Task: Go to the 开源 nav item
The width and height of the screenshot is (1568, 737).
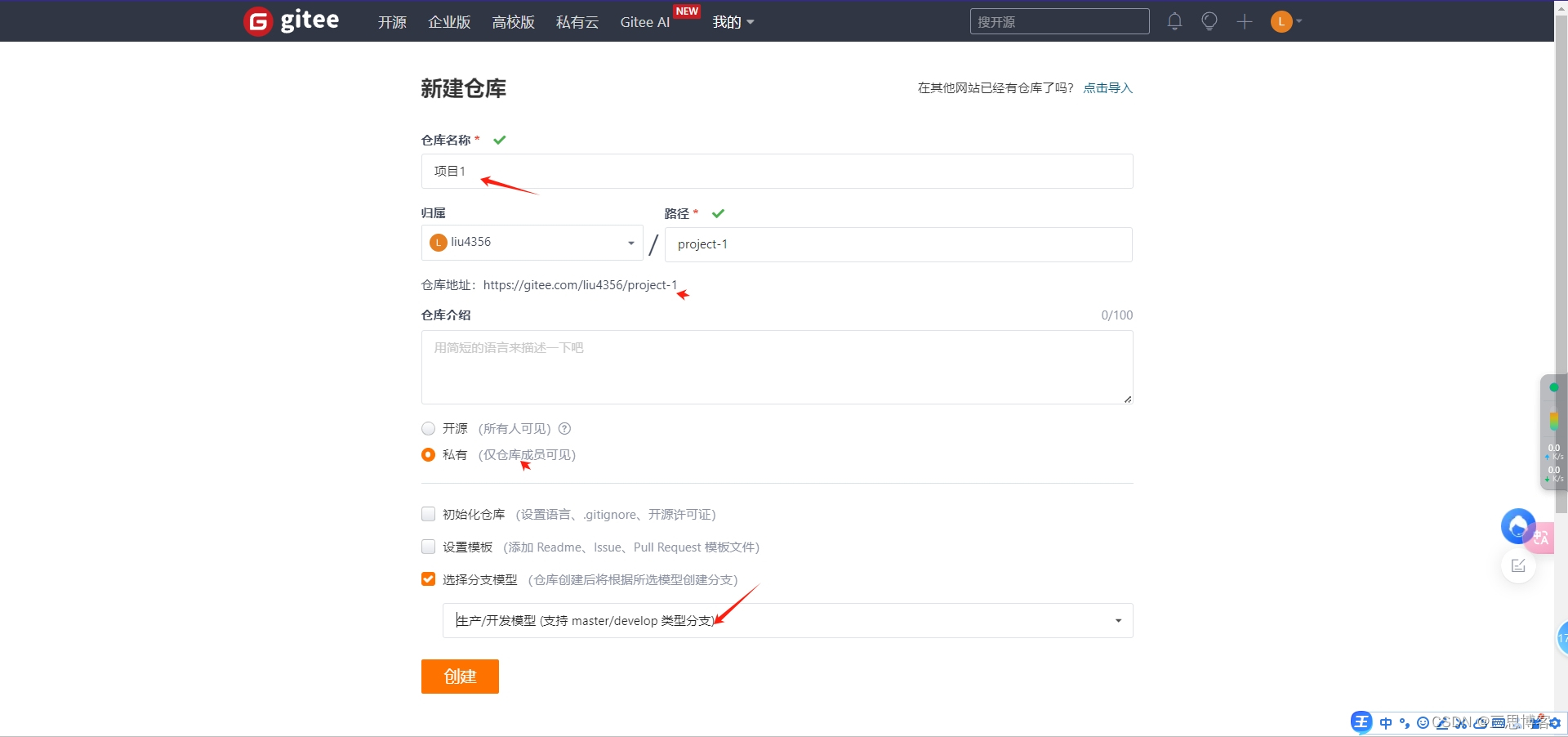Action: tap(392, 22)
